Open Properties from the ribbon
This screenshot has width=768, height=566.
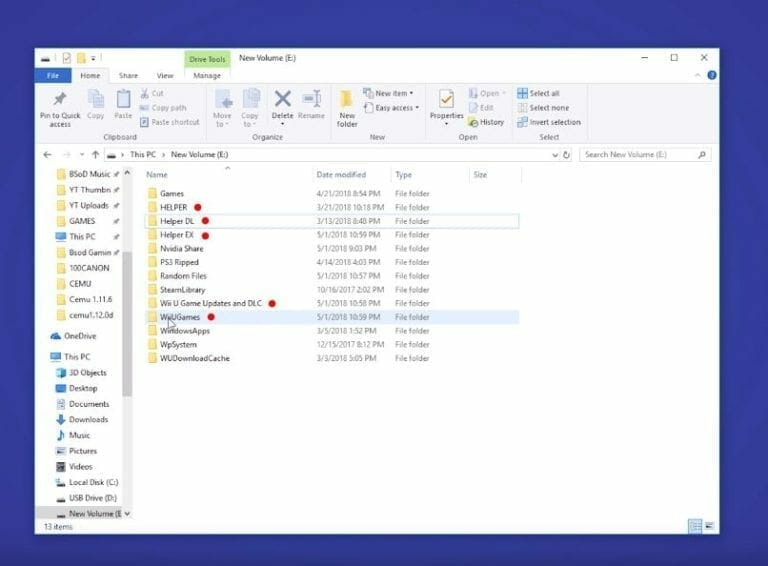pos(446,100)
